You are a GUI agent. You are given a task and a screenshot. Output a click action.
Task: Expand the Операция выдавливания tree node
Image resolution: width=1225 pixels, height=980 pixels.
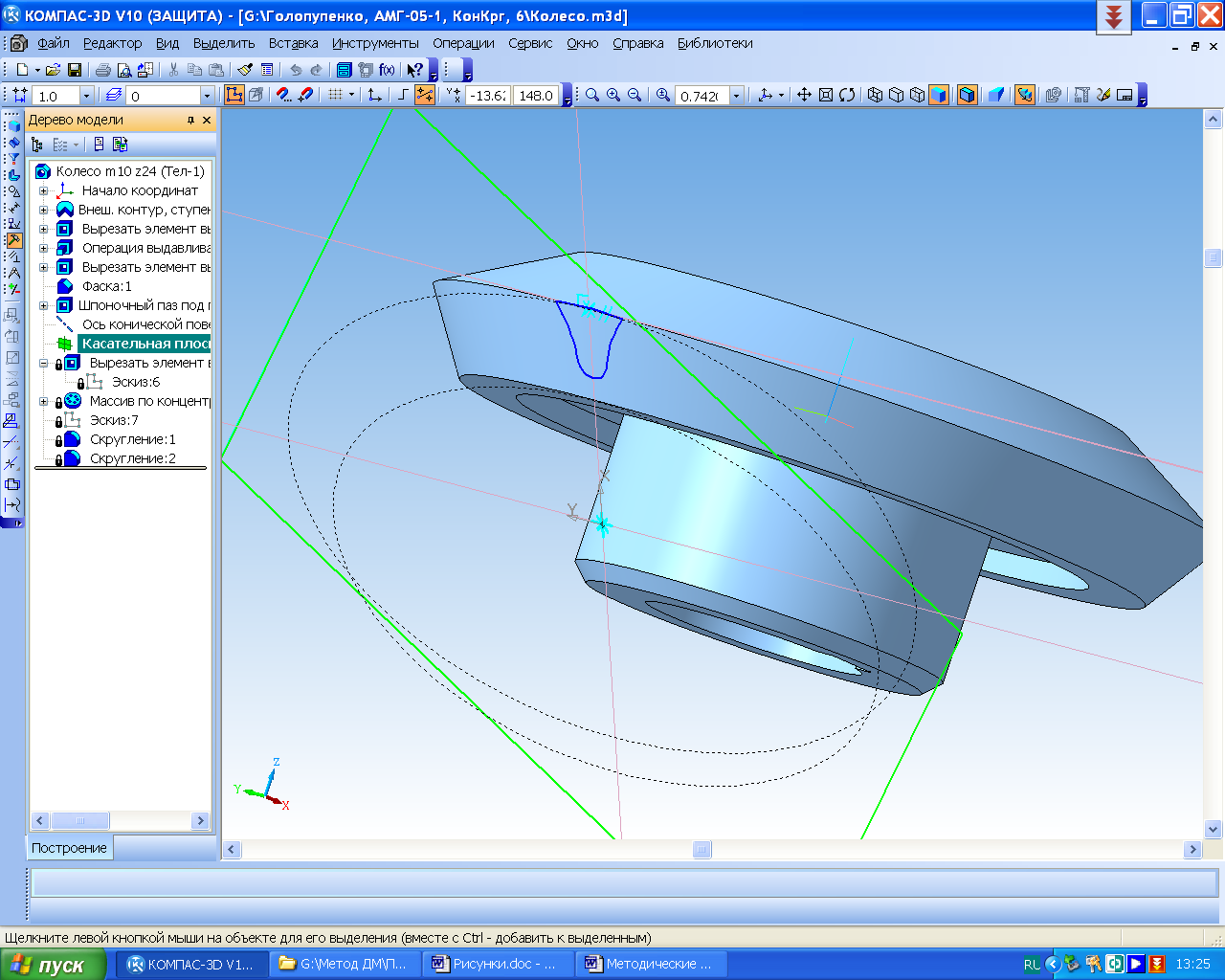tap(44, 249)
